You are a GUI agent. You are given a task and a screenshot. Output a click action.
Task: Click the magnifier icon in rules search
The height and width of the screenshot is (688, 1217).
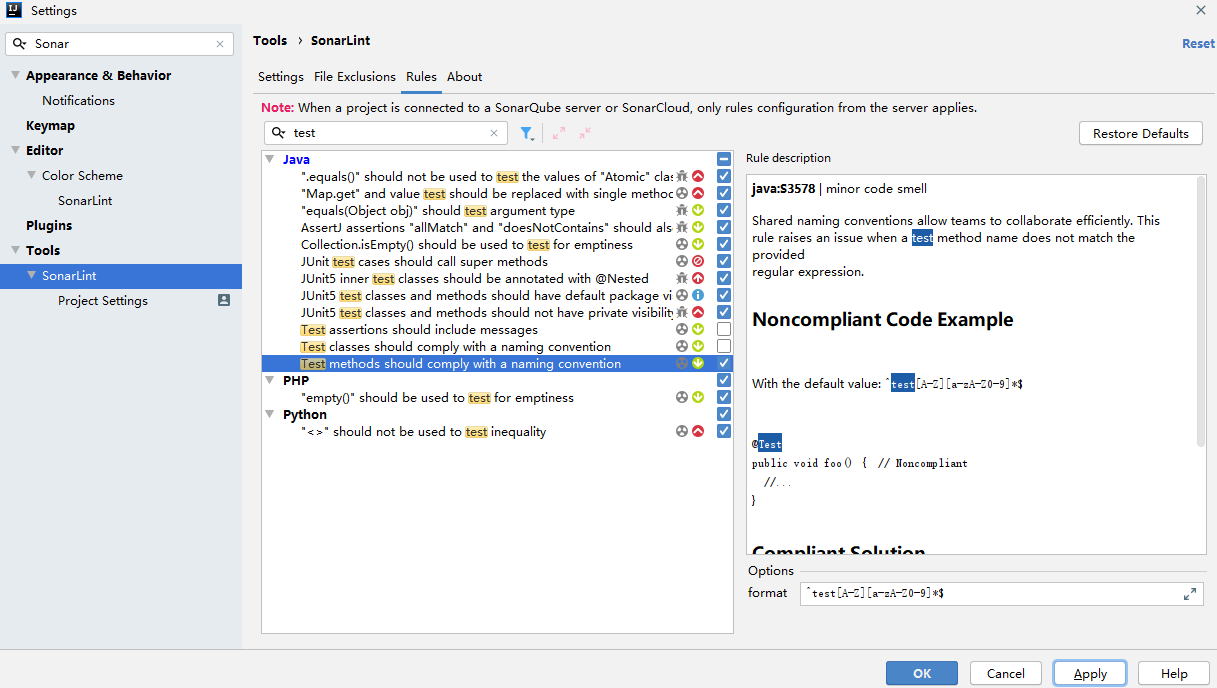[279, 133]
